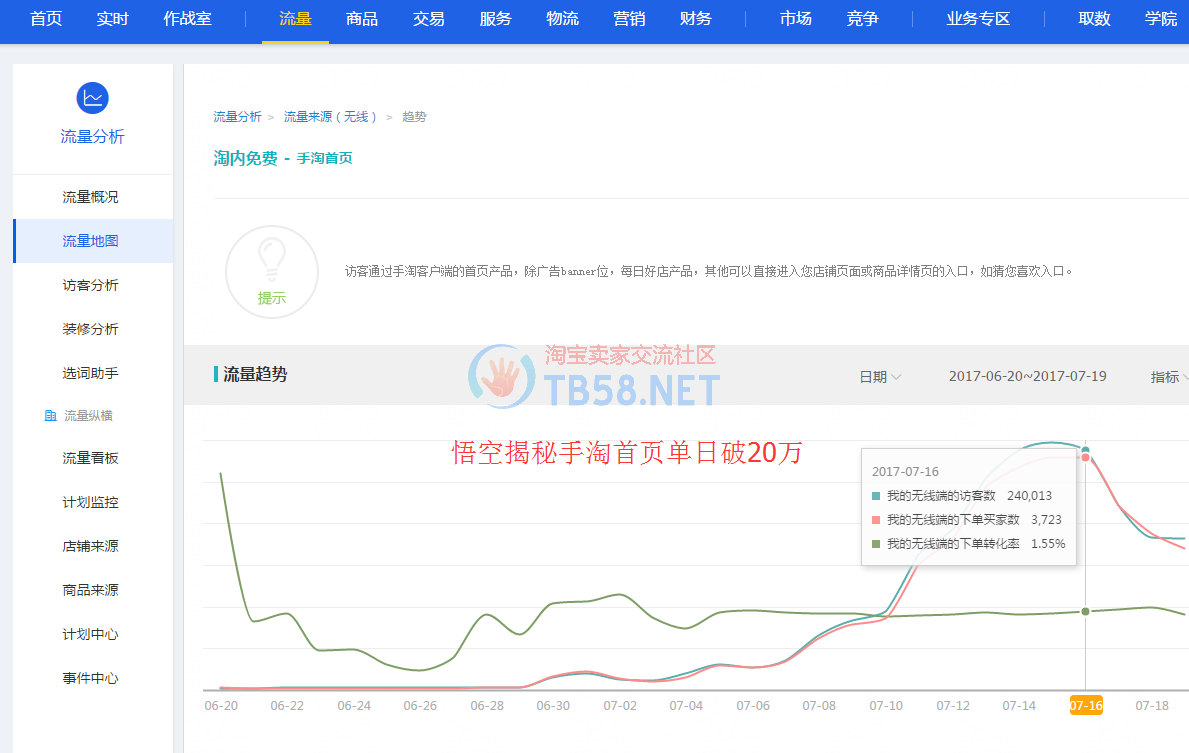Click the 流量分析 chart icon in sidebar
This screenshot has width=1189, height=753.
(x=92, y=98)
